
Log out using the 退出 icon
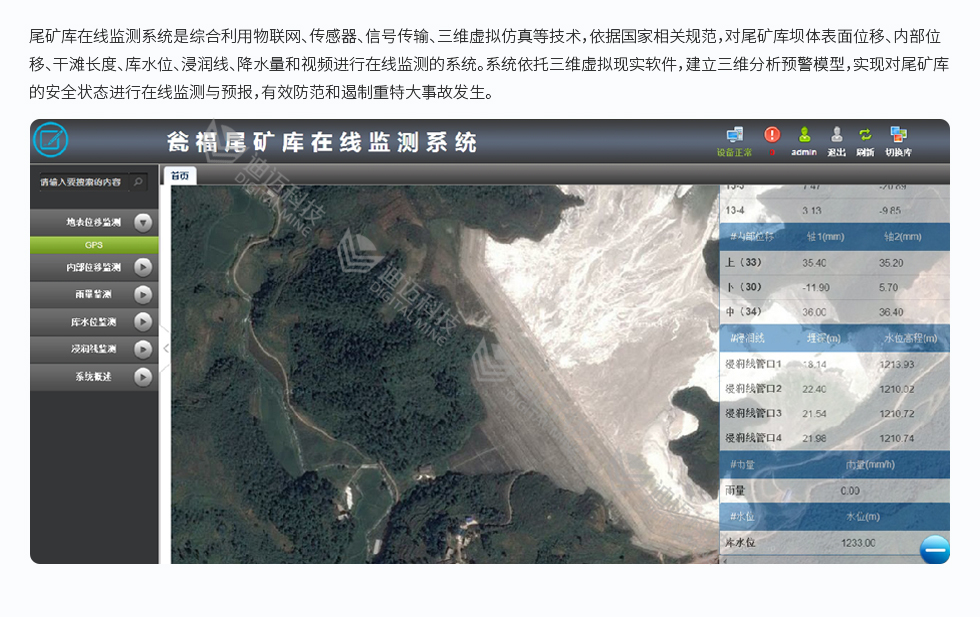(x=836, y=135)
